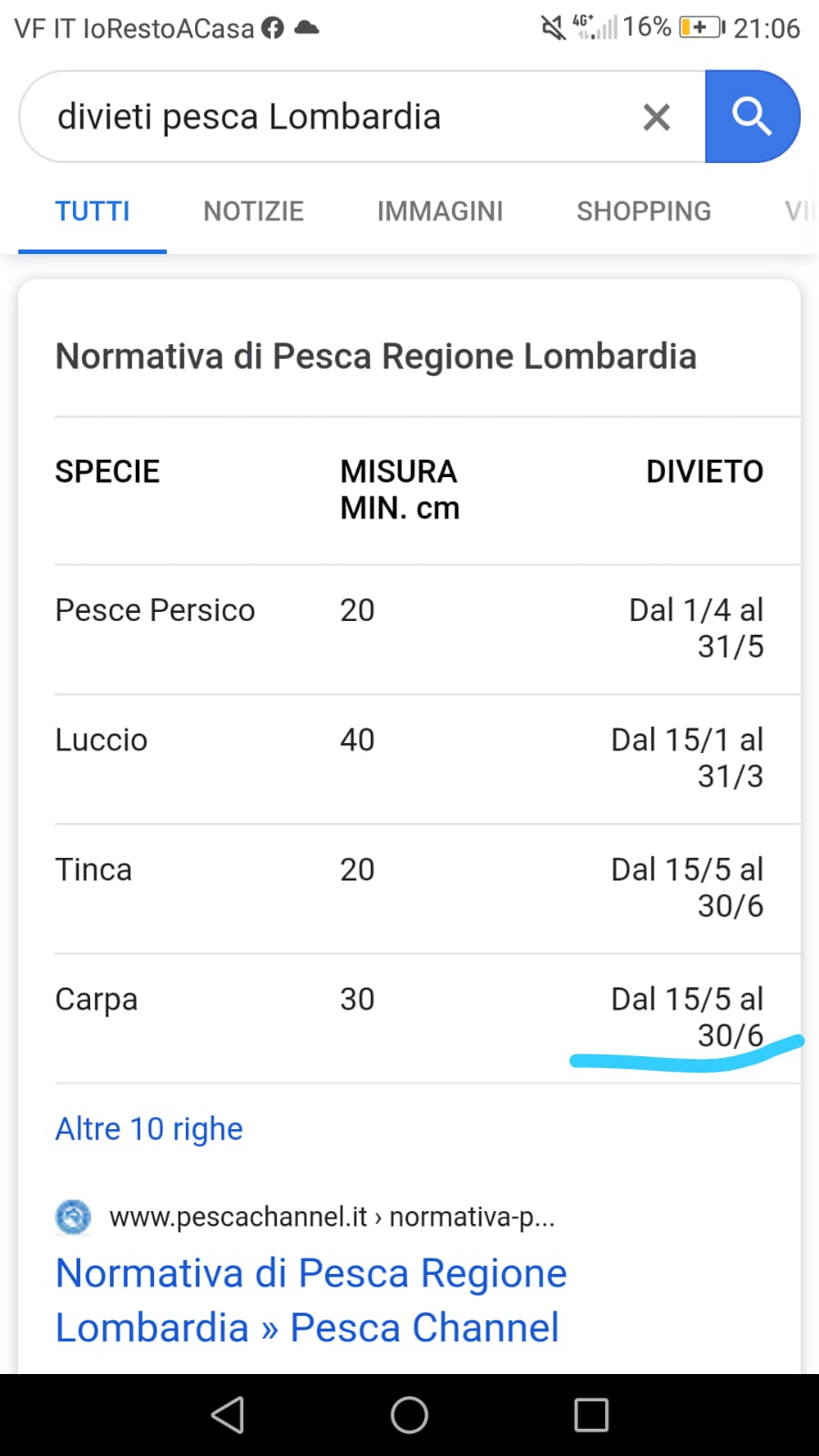Switch to the IMMAGINI tab

(440, 211)
